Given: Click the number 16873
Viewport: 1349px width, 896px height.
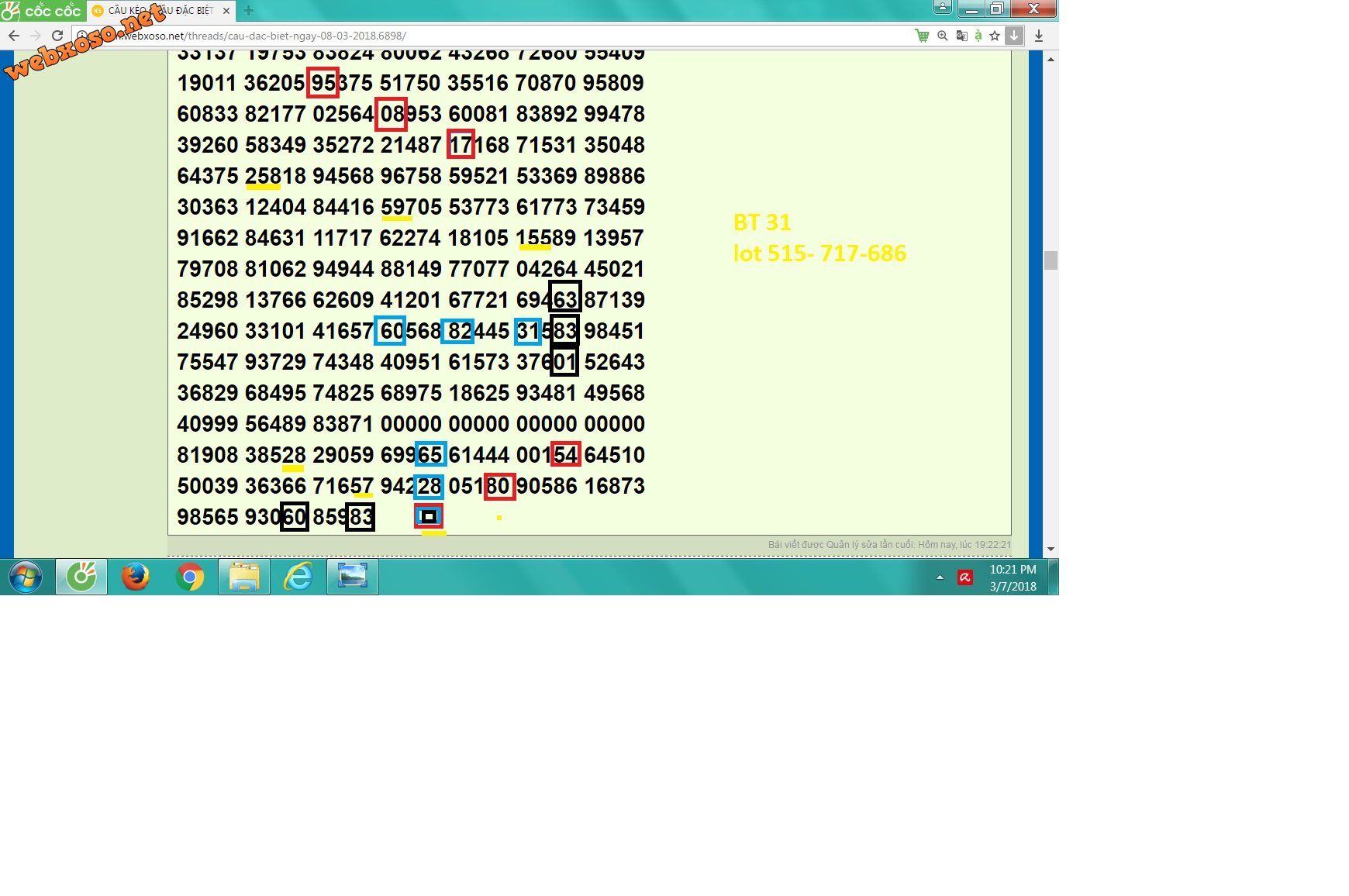Looking at the screenshot, I should (x=614, y=486).
